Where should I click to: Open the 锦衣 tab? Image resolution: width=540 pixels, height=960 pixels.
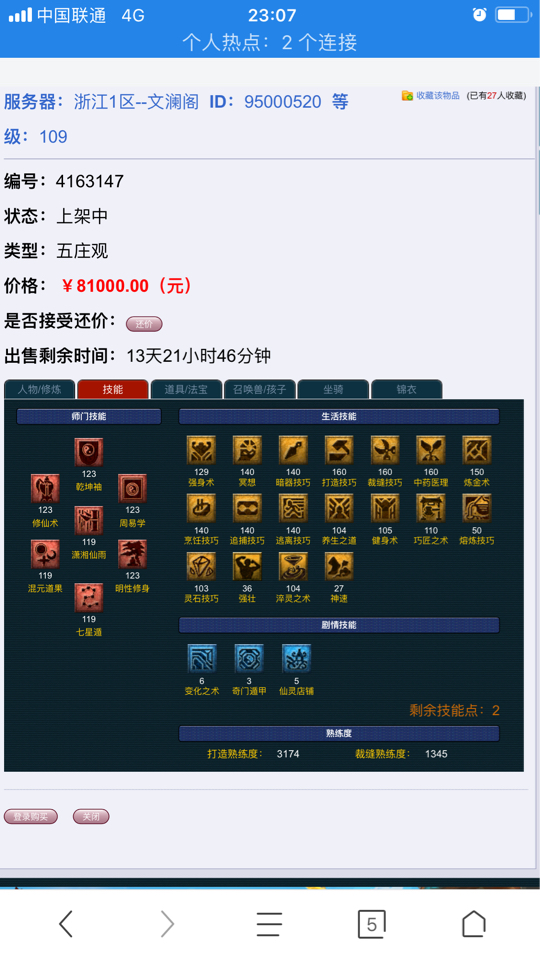point(407,389)
